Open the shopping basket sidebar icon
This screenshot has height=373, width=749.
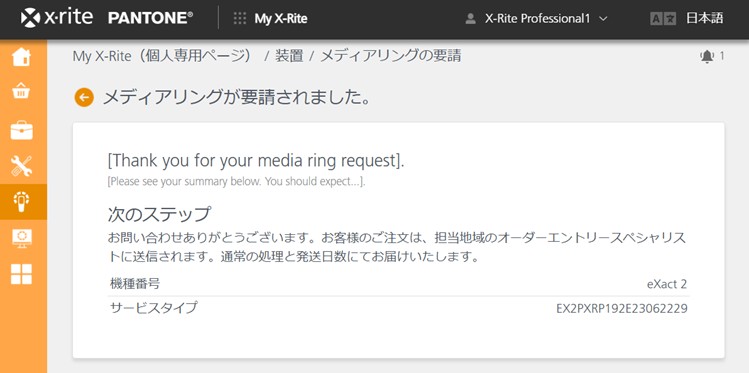[21, 91]
